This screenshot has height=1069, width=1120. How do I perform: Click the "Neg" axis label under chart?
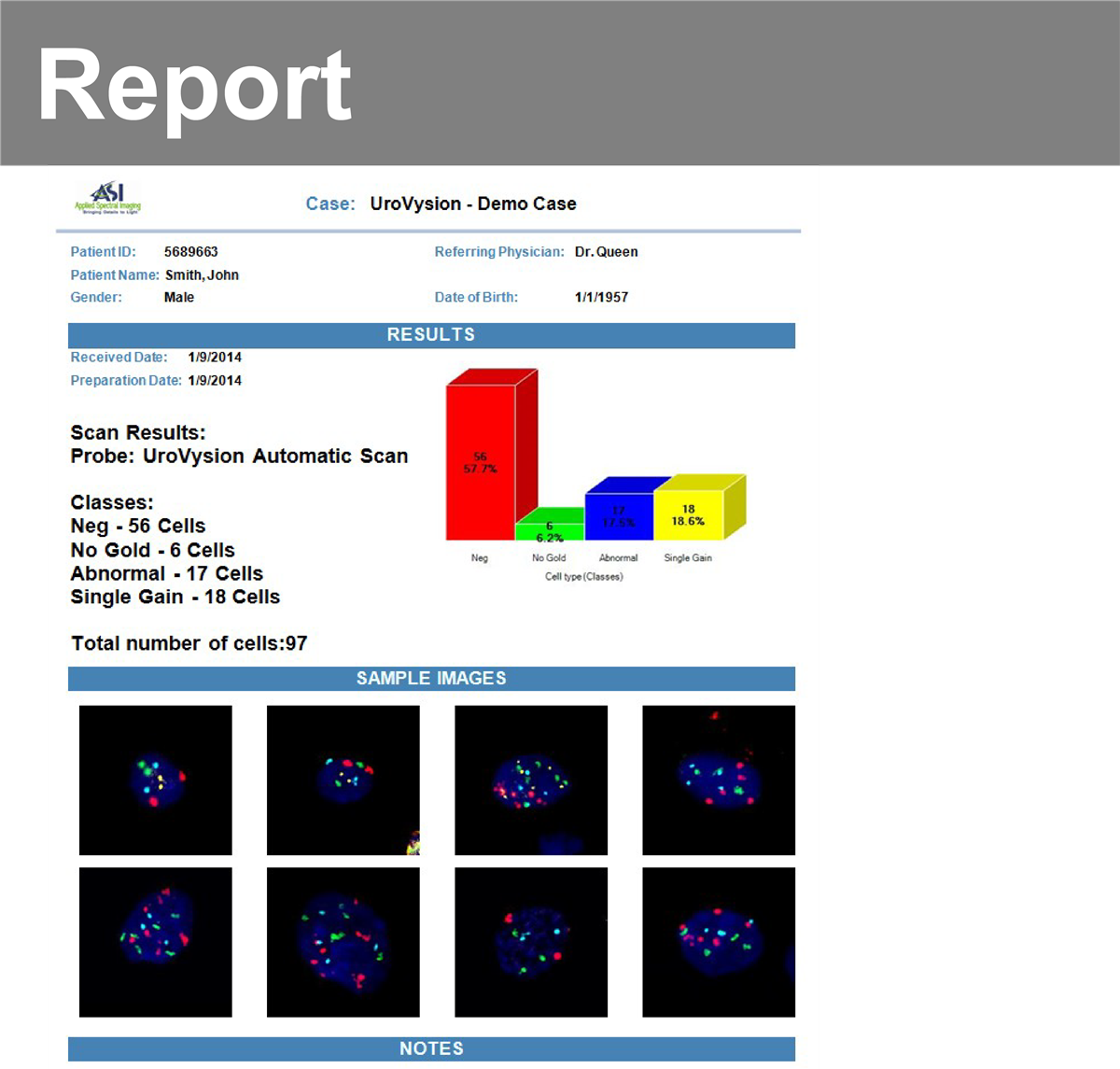(480, 558)
